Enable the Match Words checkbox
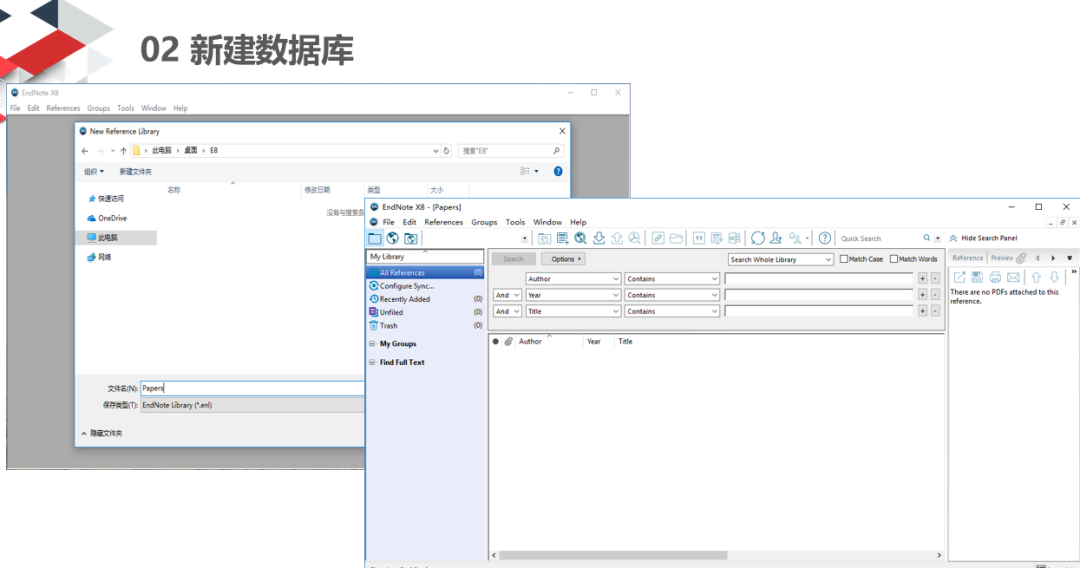 [894, 259]
